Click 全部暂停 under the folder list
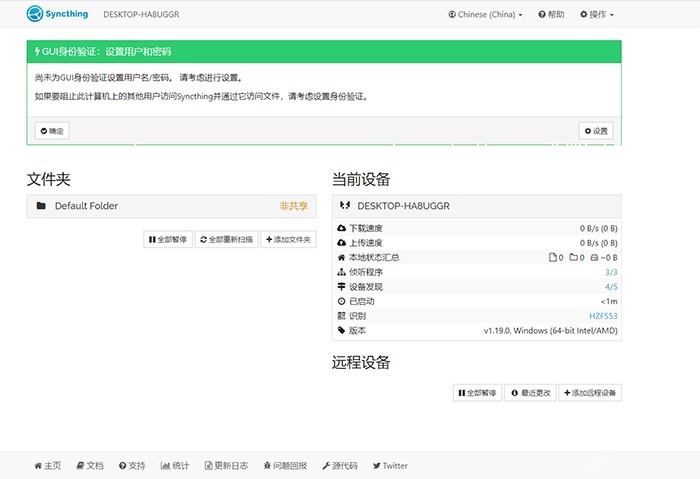 [168, 239]
